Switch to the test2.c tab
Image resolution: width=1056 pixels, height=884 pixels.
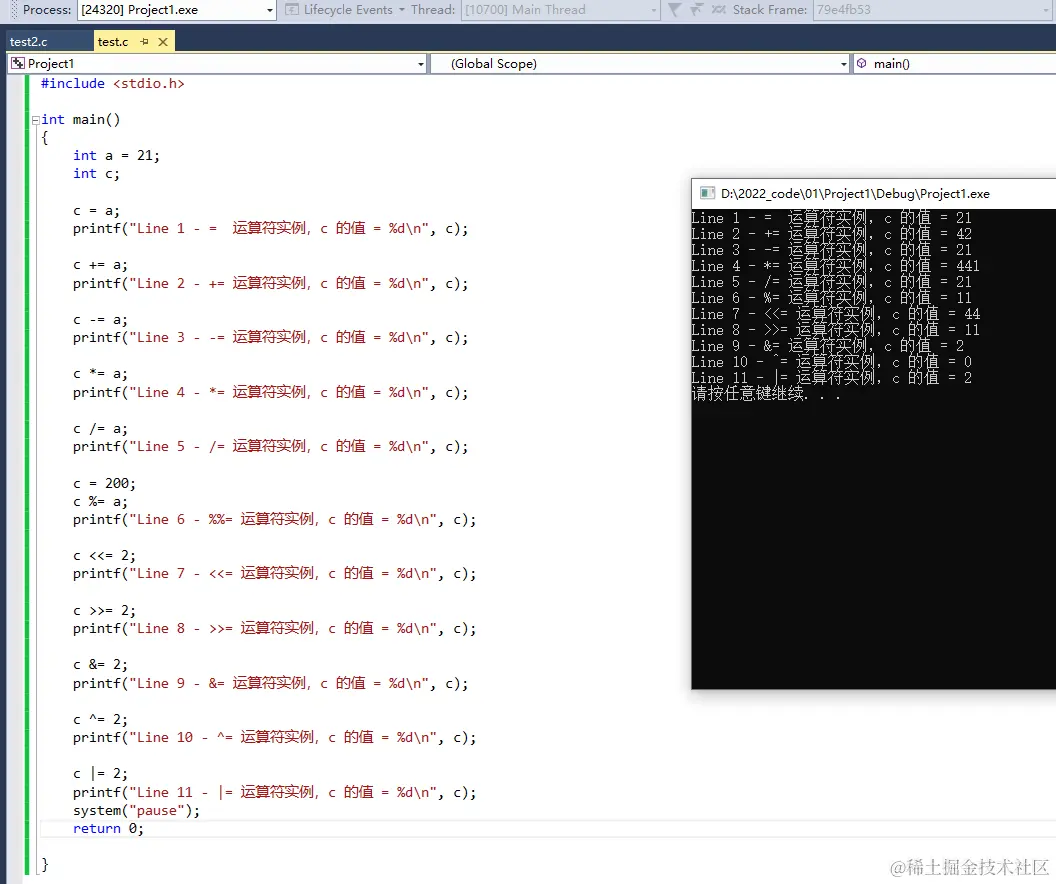(28, 42)
